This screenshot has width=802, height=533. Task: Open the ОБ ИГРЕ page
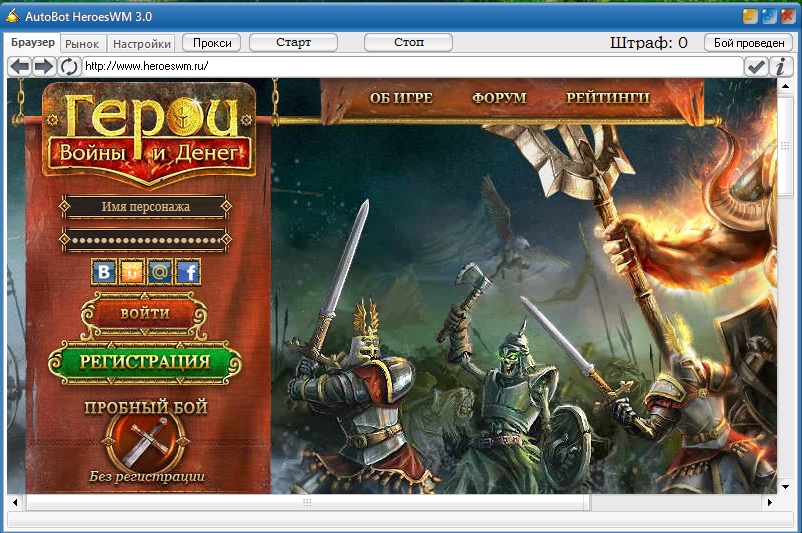[x=401, y=98]
